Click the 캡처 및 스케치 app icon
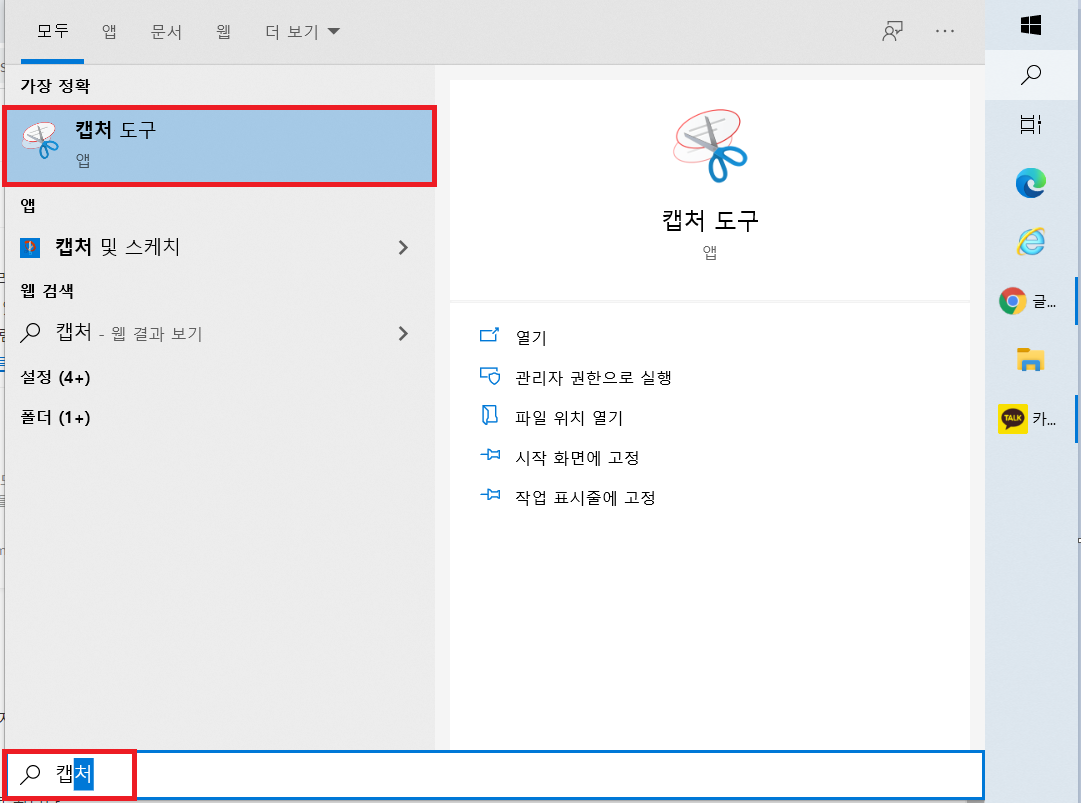The height and width of the screenshot is (803, 1081). pos(30,247)
